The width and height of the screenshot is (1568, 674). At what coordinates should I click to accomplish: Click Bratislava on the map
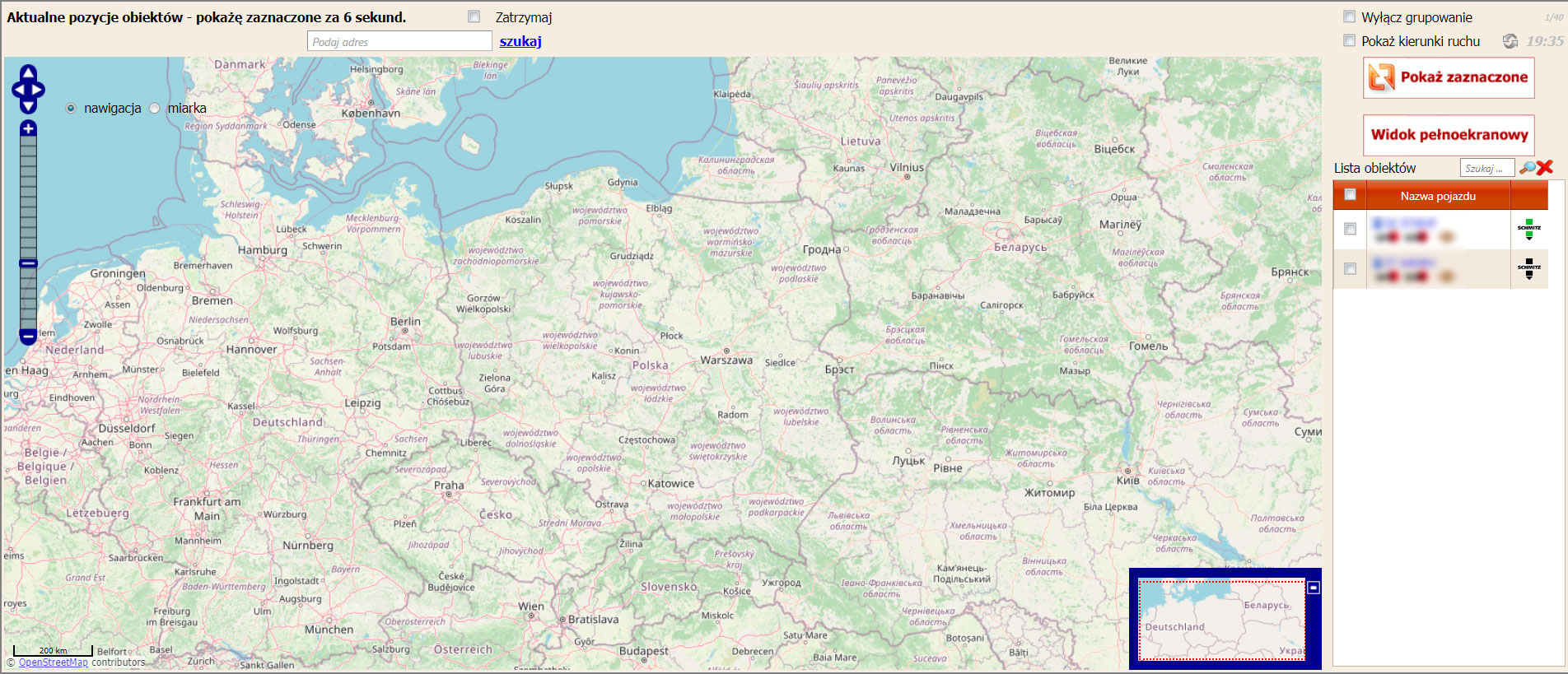593,620
